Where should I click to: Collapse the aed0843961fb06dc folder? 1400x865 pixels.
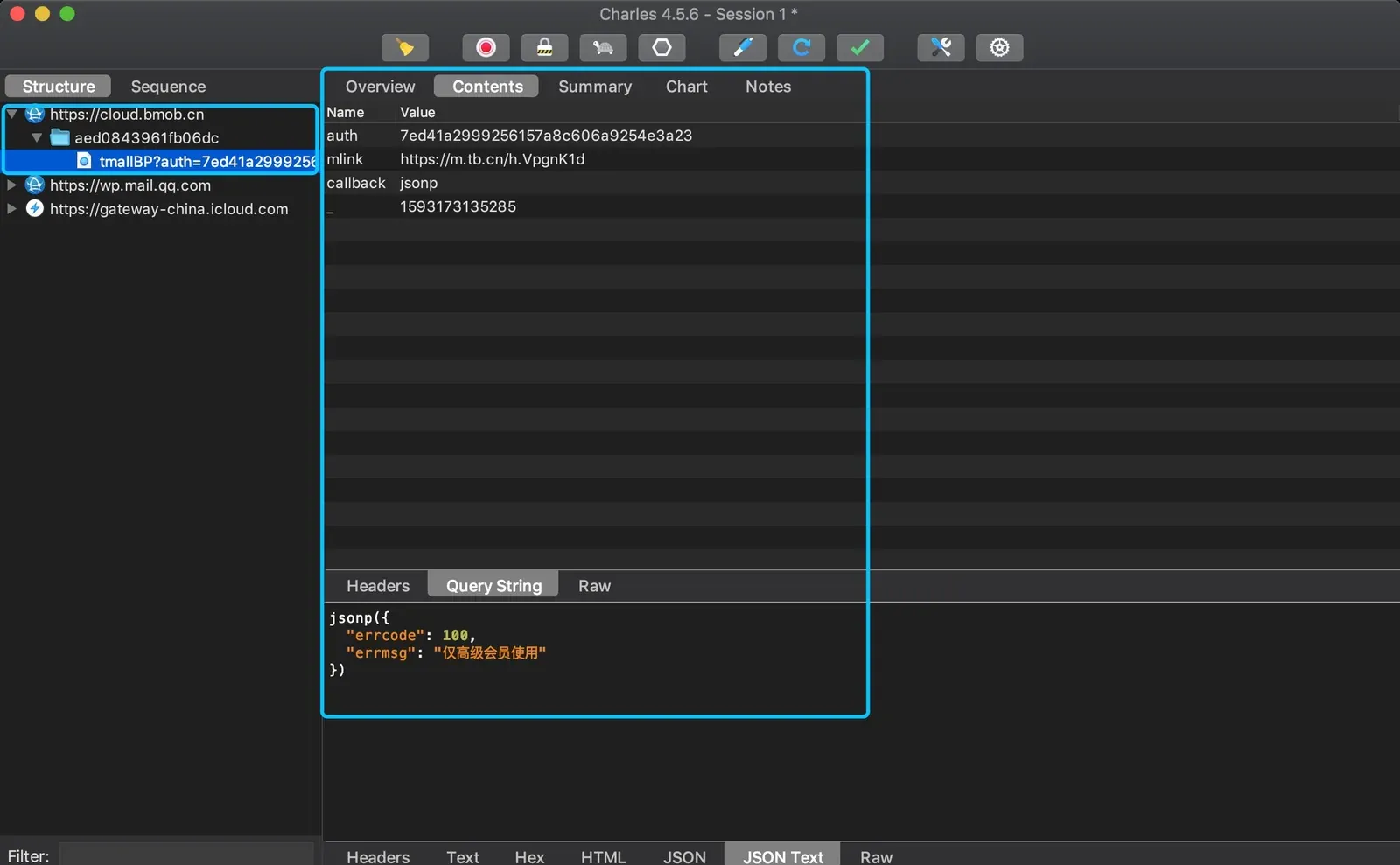[x=37, y=137]
